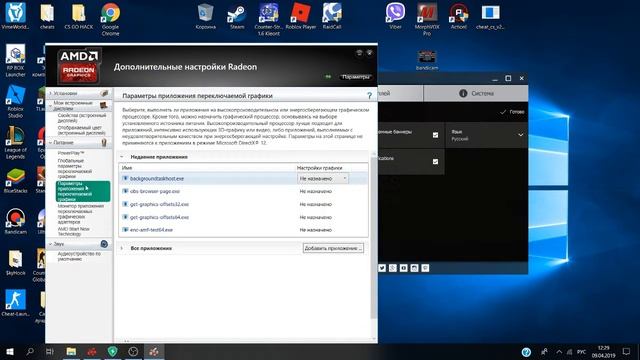Select Глобальные параметры переключаемой графики

tap(75, 169)
